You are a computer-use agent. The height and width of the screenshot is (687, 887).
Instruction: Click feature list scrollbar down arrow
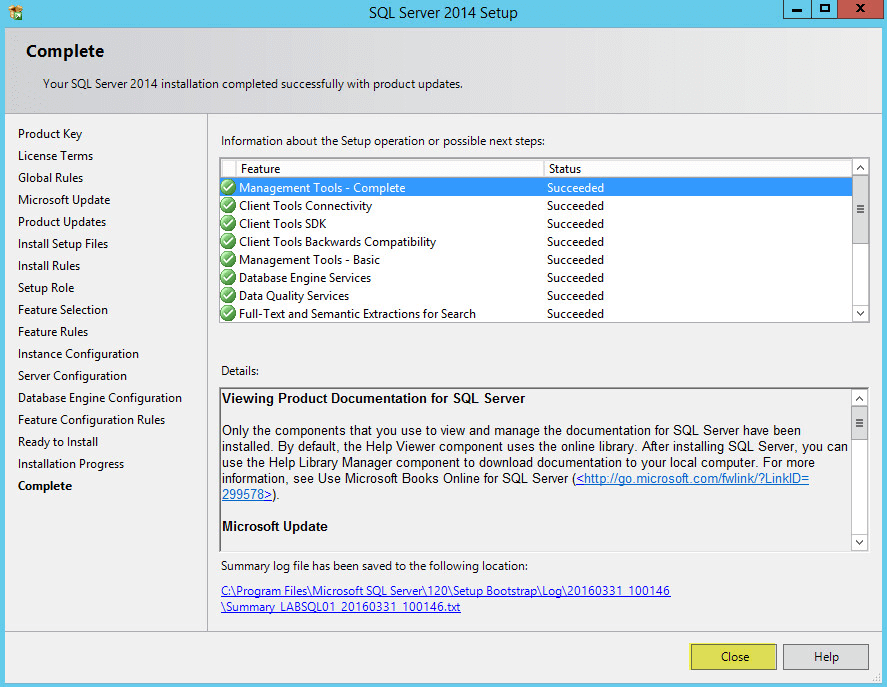860,314
